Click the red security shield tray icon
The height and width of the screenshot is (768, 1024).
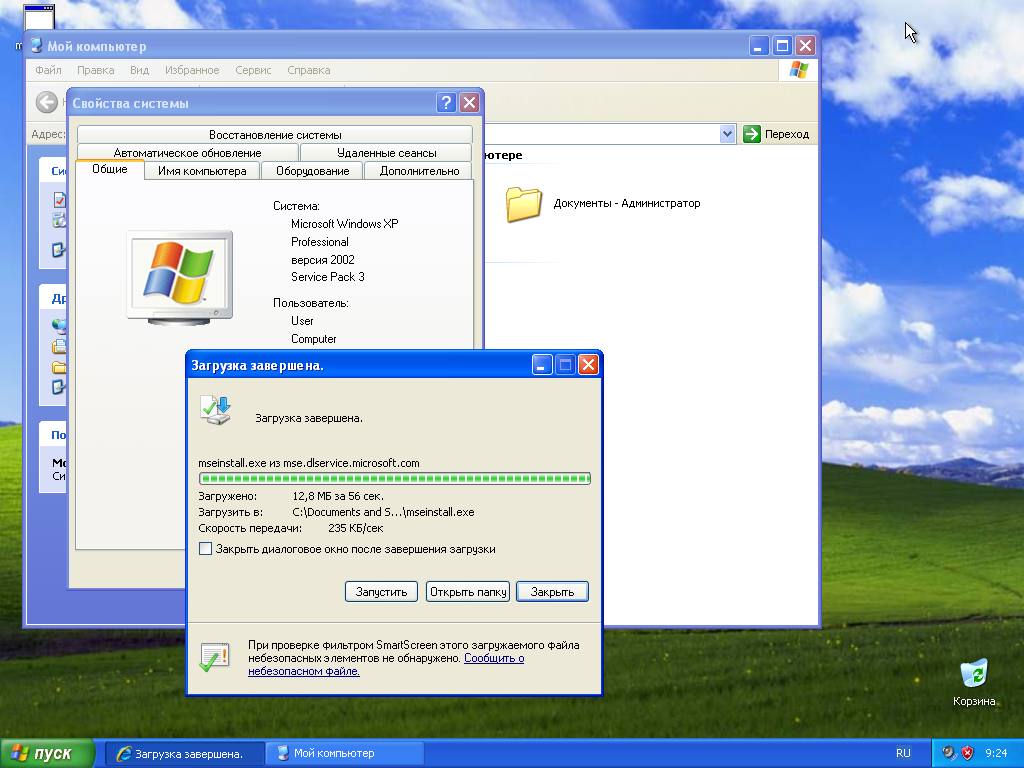[x=967, y=753]
